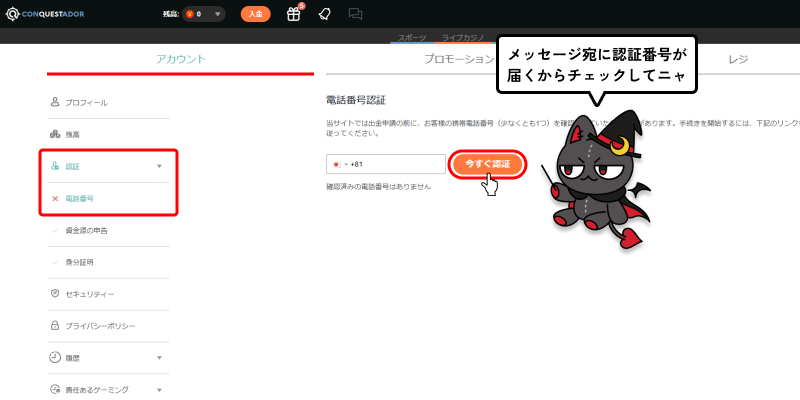
Task: Click the 電話番号認証 heading
Action: 356,101
